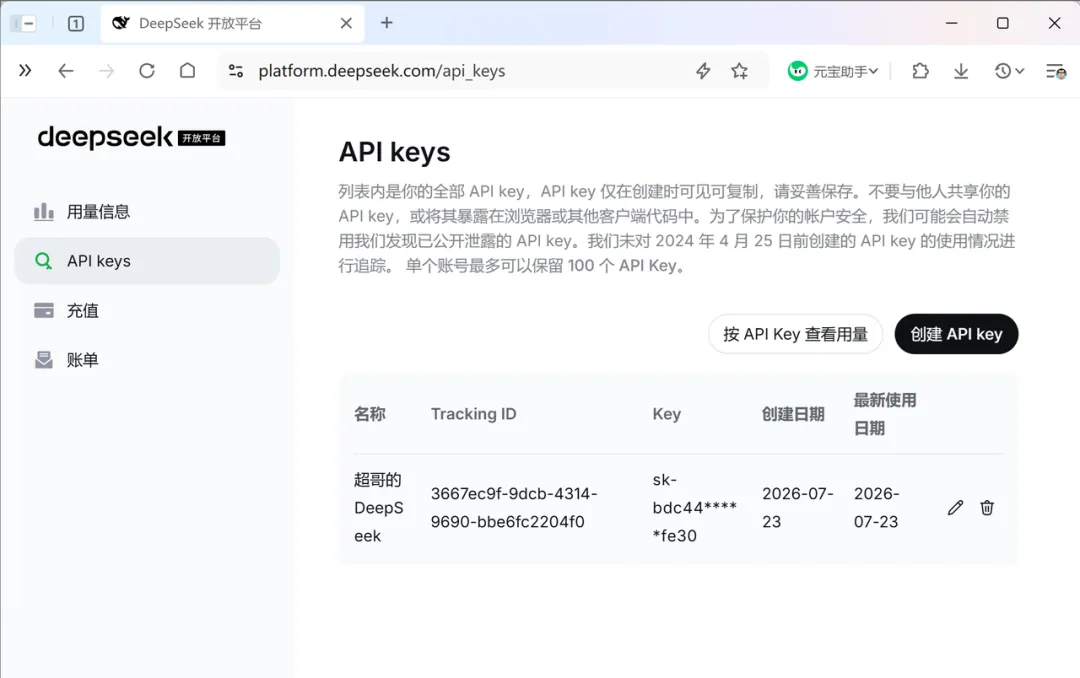The height and width of the screenshot is (678, 1080).
Task: Click the site settings icon in address bar
Action: pyautogui.click(x=236, y=71)
